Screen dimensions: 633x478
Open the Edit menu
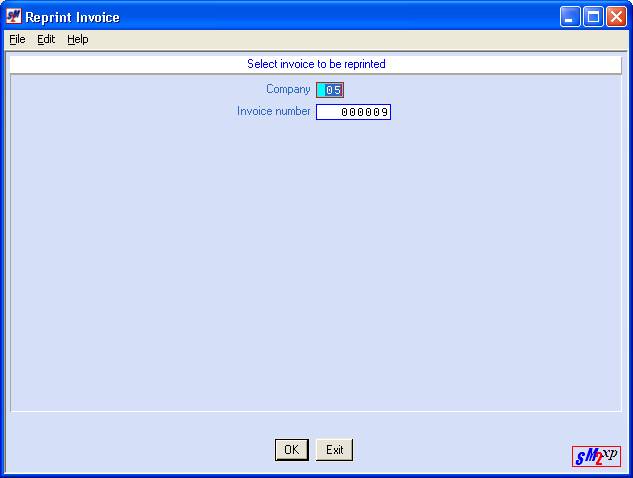(46, 39)
